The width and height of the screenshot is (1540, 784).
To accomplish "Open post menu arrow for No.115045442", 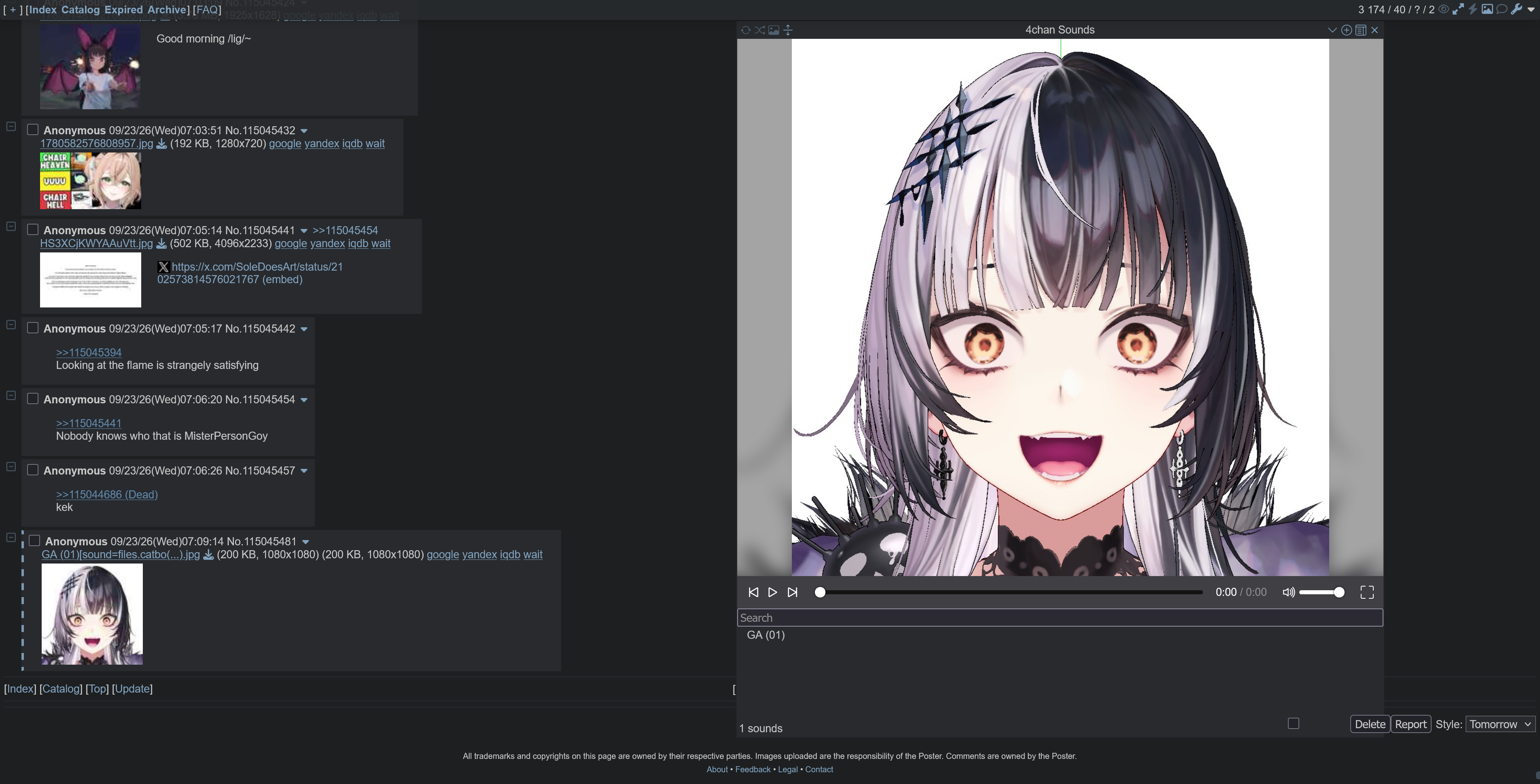I will (x=304, y=329).
